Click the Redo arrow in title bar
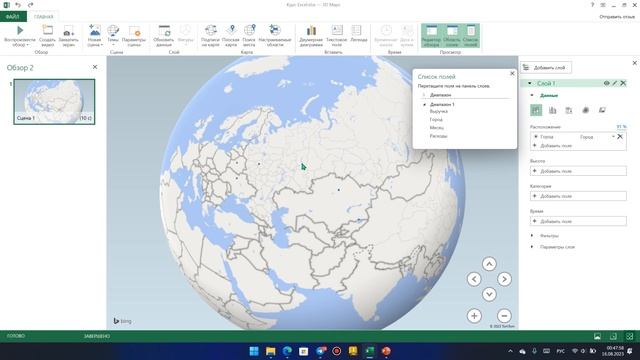Image resolution: width=640 pixels, height=360 pixels. 31,5
